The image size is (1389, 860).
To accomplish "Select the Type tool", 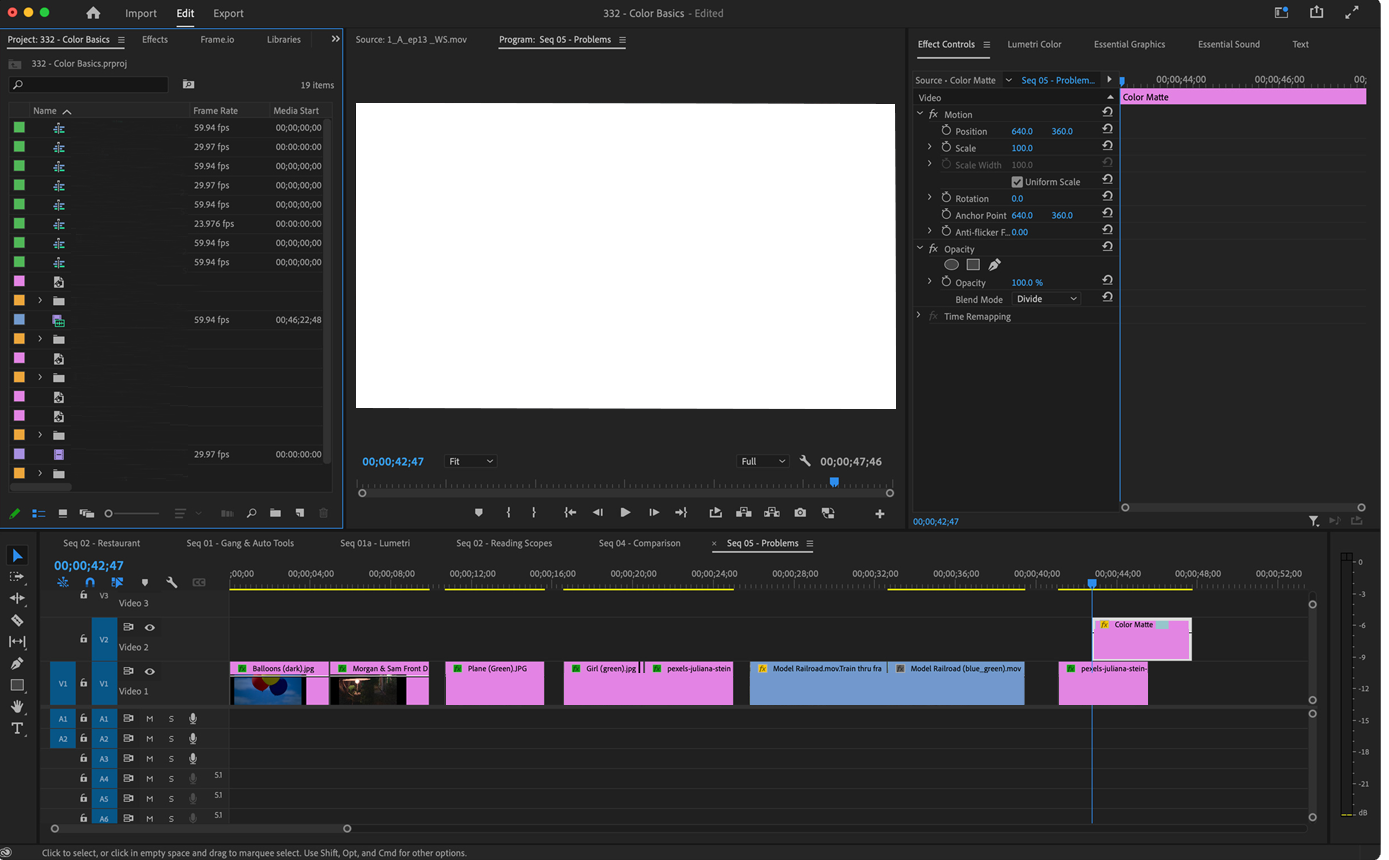I will [x=17, y=728].
